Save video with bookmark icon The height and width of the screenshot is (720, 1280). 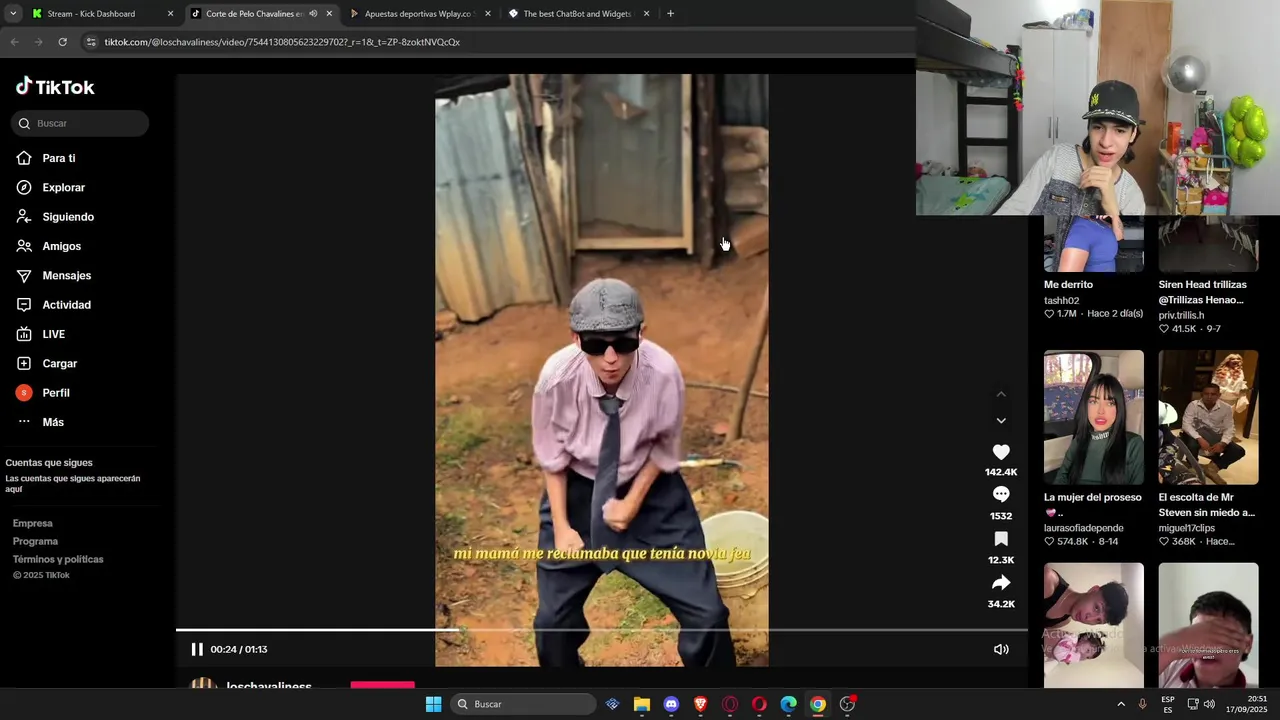1001,539
